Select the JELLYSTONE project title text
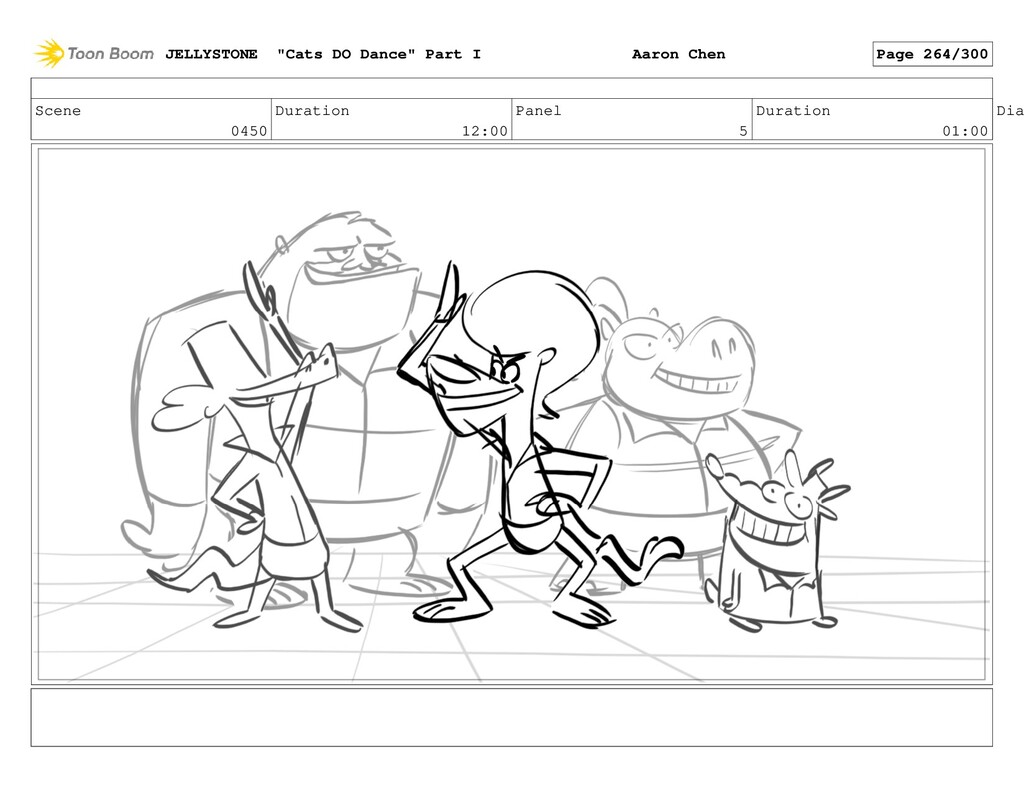 tap(211, 54)
